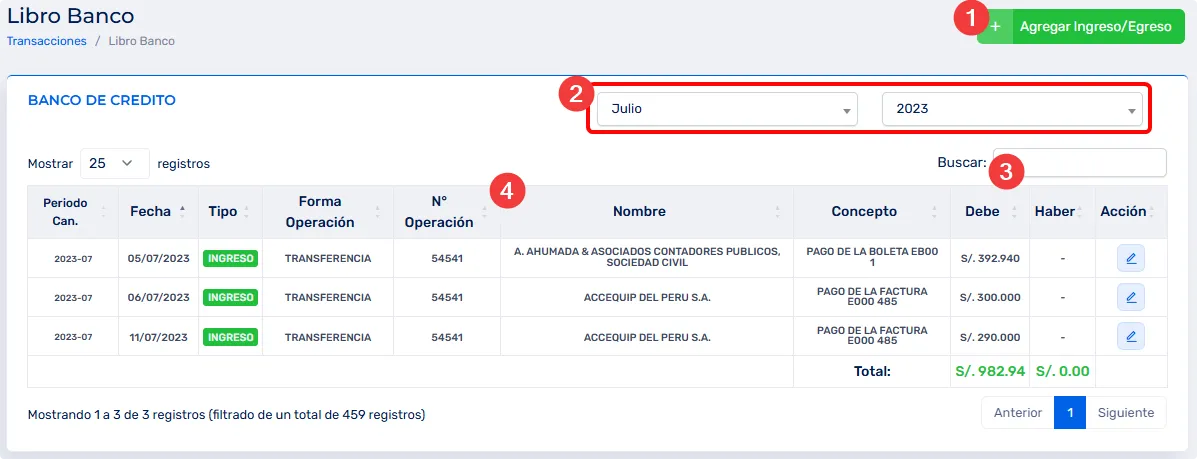Image resolution: width=1197 pixels, height=459 pixels.
Task: Open the Julio month dropdown
Action: 726,109
